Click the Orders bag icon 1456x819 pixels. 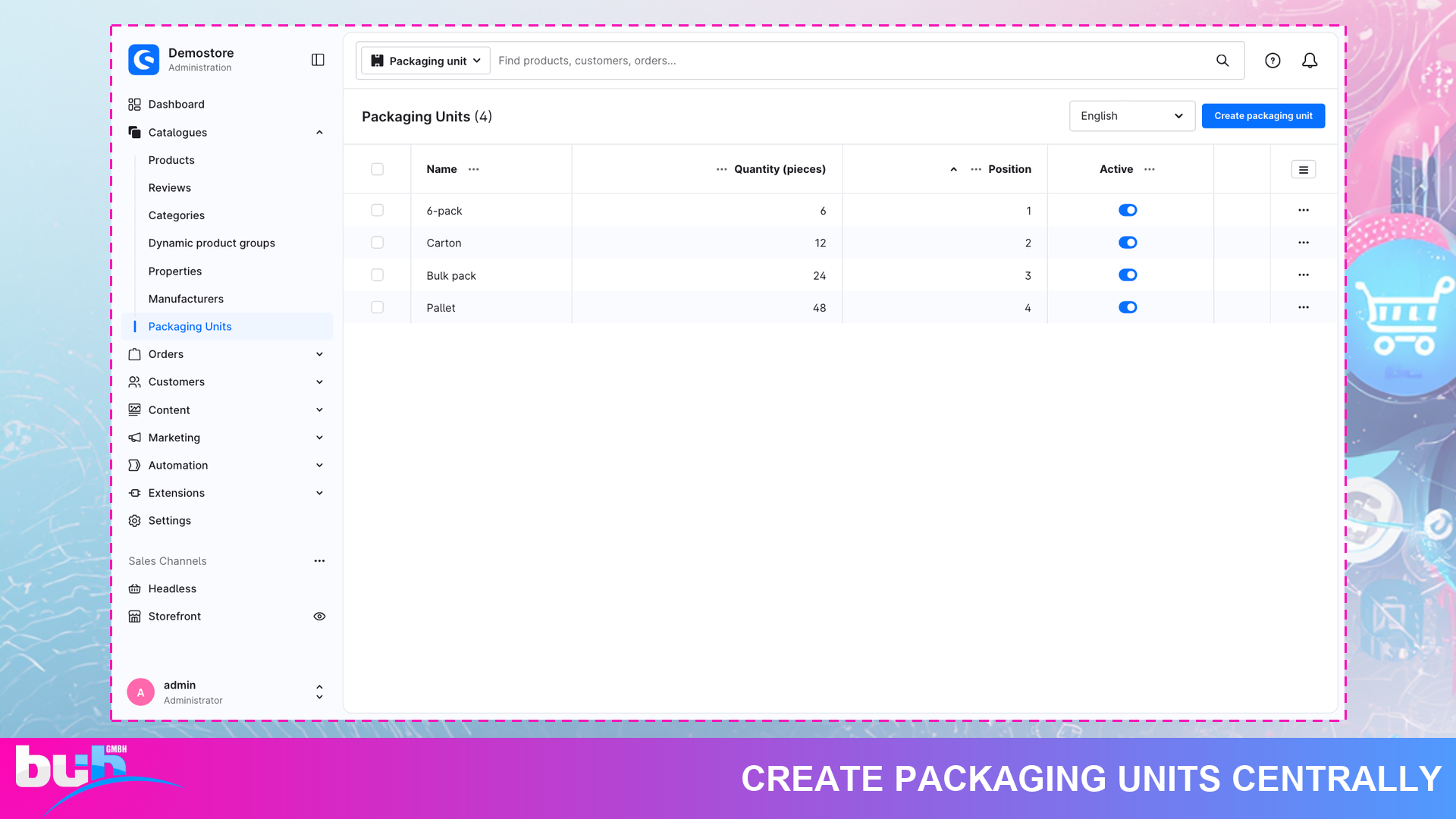134,354
